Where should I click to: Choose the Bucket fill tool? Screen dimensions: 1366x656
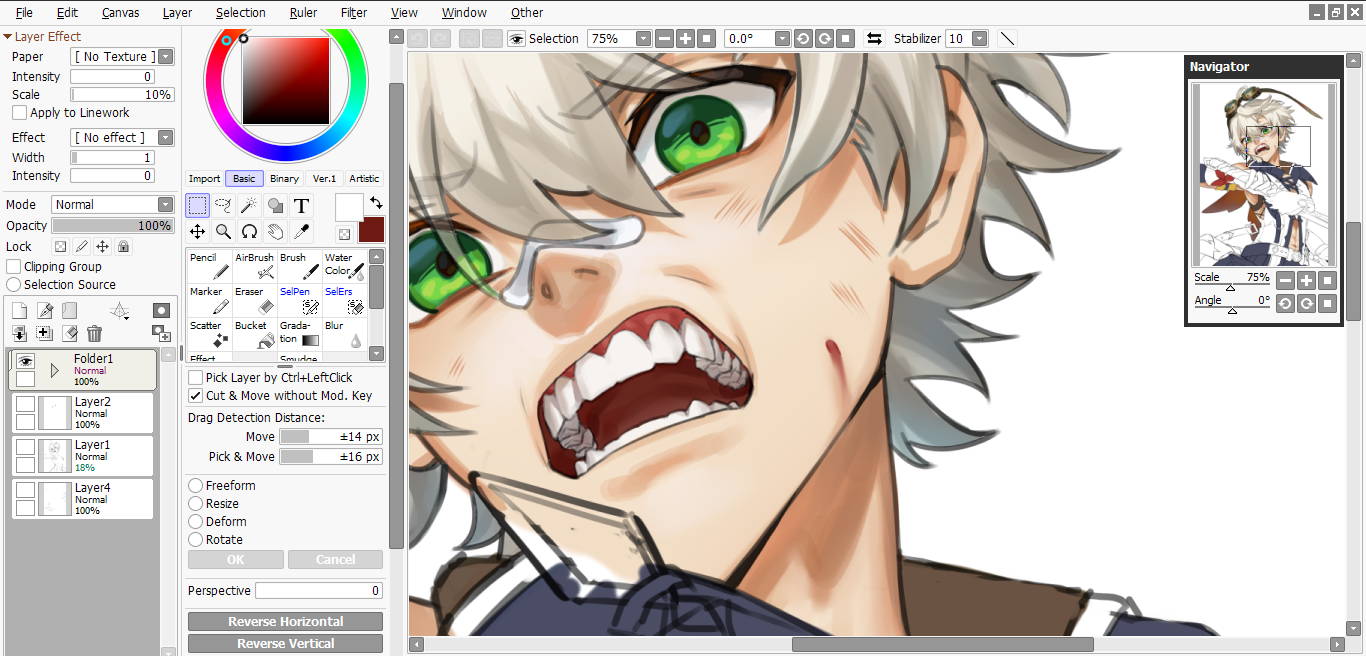click(x=254, y=333)
